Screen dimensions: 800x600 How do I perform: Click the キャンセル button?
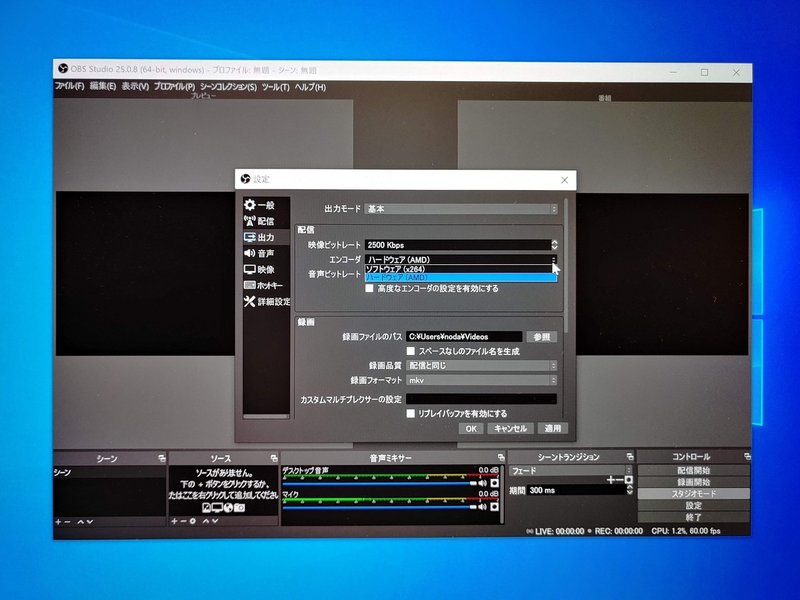click(x=510, y=429)
